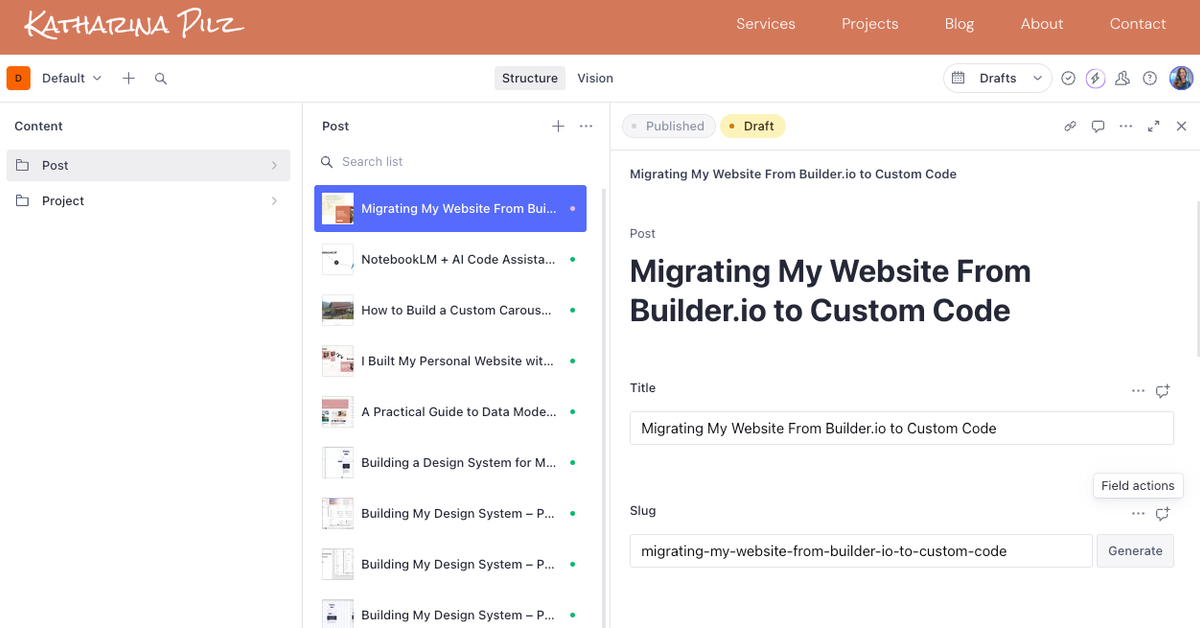Open Slug field actions menu
Screen dimensions: 1200x628
coord(1138,513)
